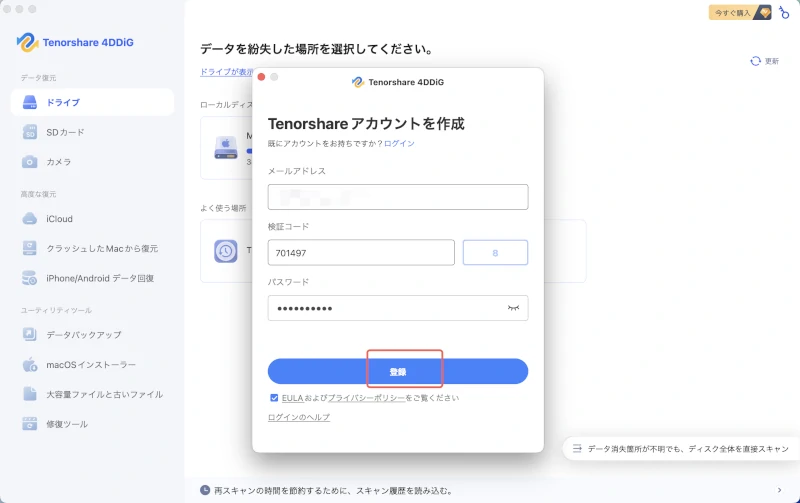Click Tenorshare アカウントを作成 heading
800x503 pixels.
coord(366,123)
